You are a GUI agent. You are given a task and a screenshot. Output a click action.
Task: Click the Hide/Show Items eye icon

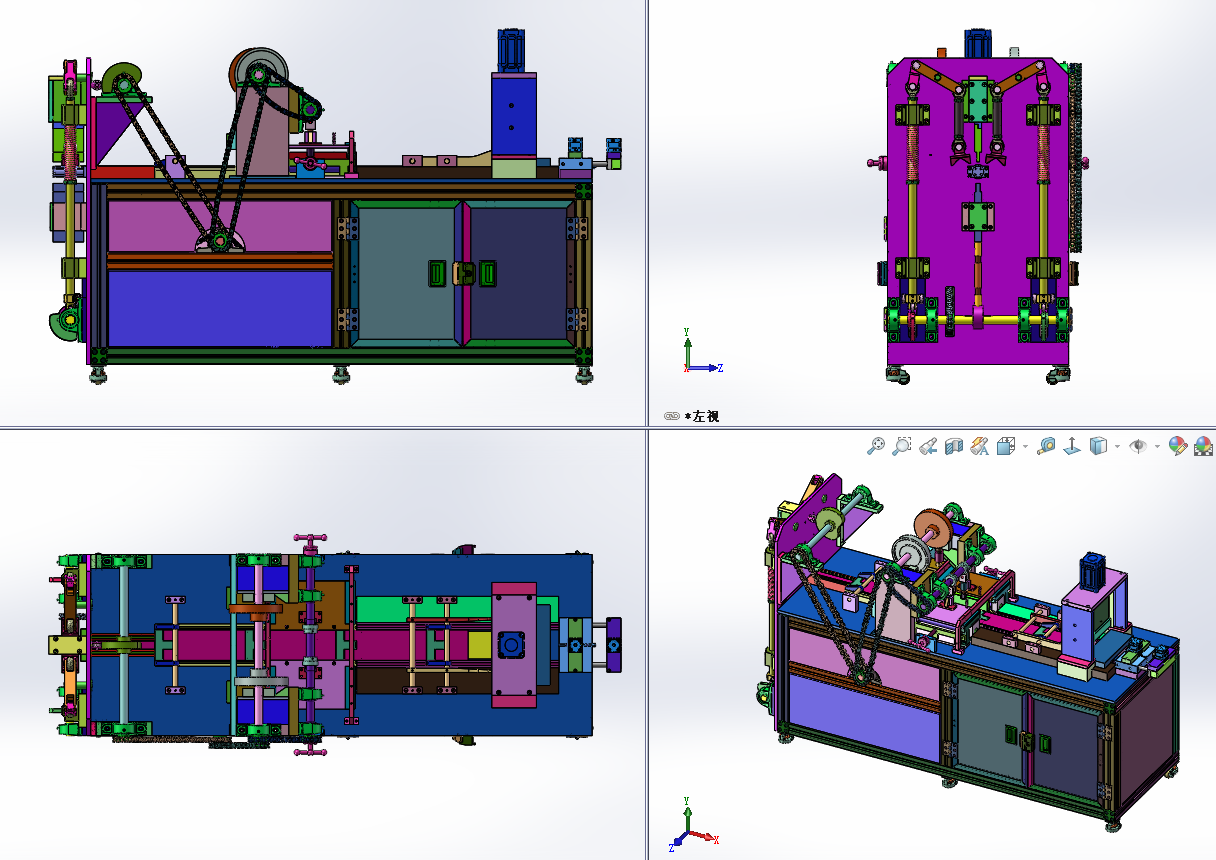1138,446
